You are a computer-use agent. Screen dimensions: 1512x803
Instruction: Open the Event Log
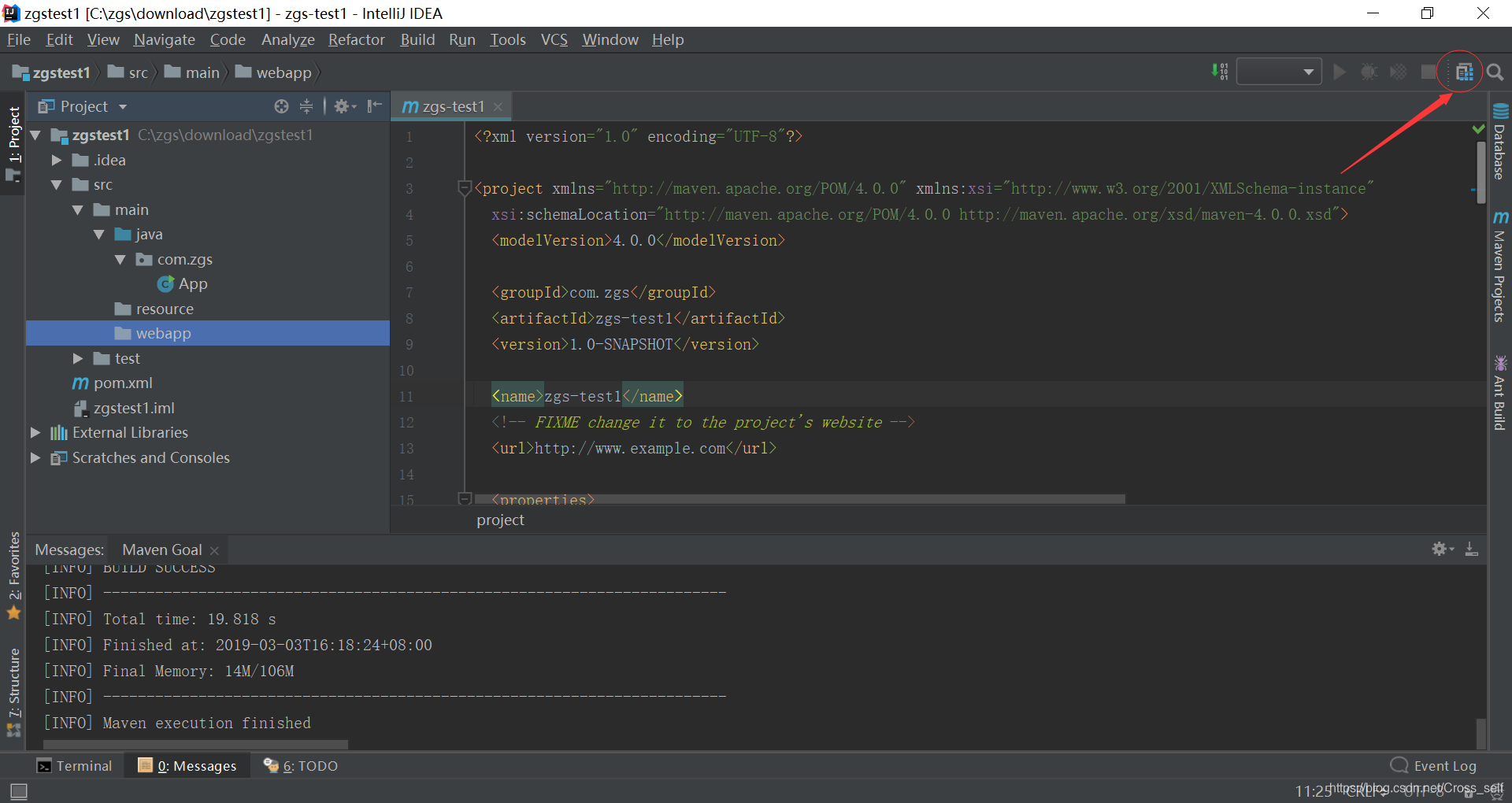coord(1433,765)
